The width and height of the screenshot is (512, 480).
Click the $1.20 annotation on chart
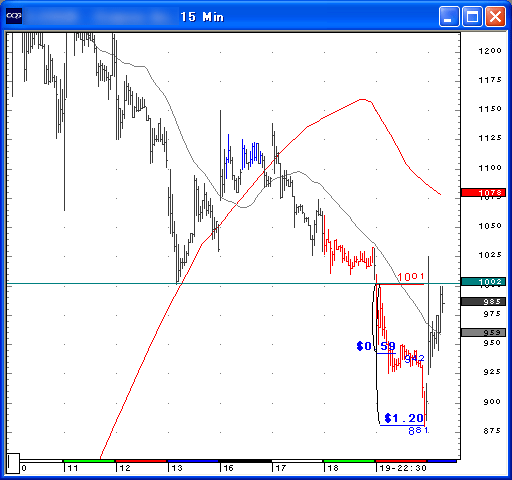point(404,418)
